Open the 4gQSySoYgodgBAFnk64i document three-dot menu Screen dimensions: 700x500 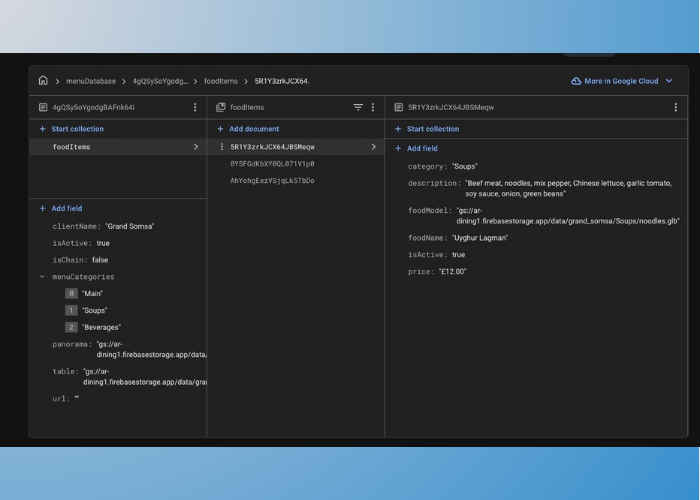click(195, 107)
